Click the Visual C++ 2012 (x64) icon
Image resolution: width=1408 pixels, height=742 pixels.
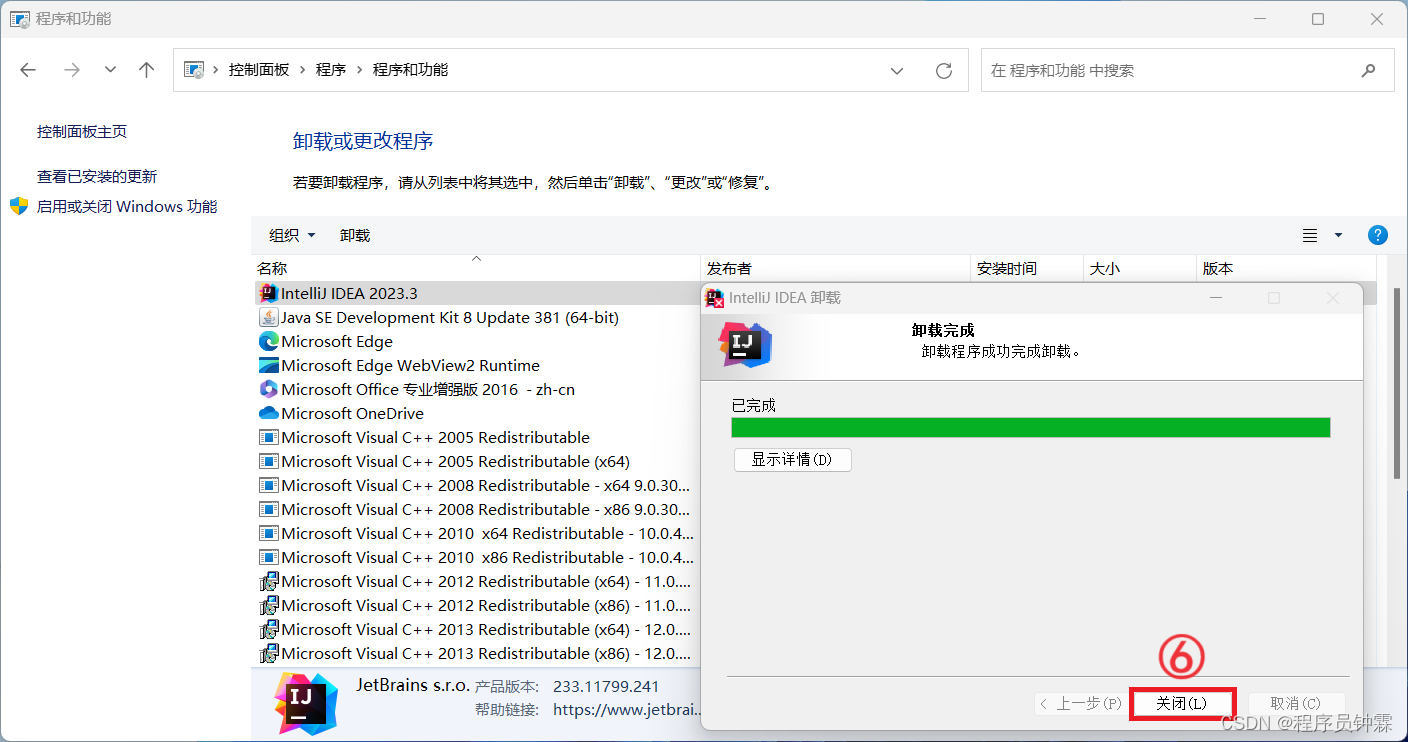click(x=268, y=581)
